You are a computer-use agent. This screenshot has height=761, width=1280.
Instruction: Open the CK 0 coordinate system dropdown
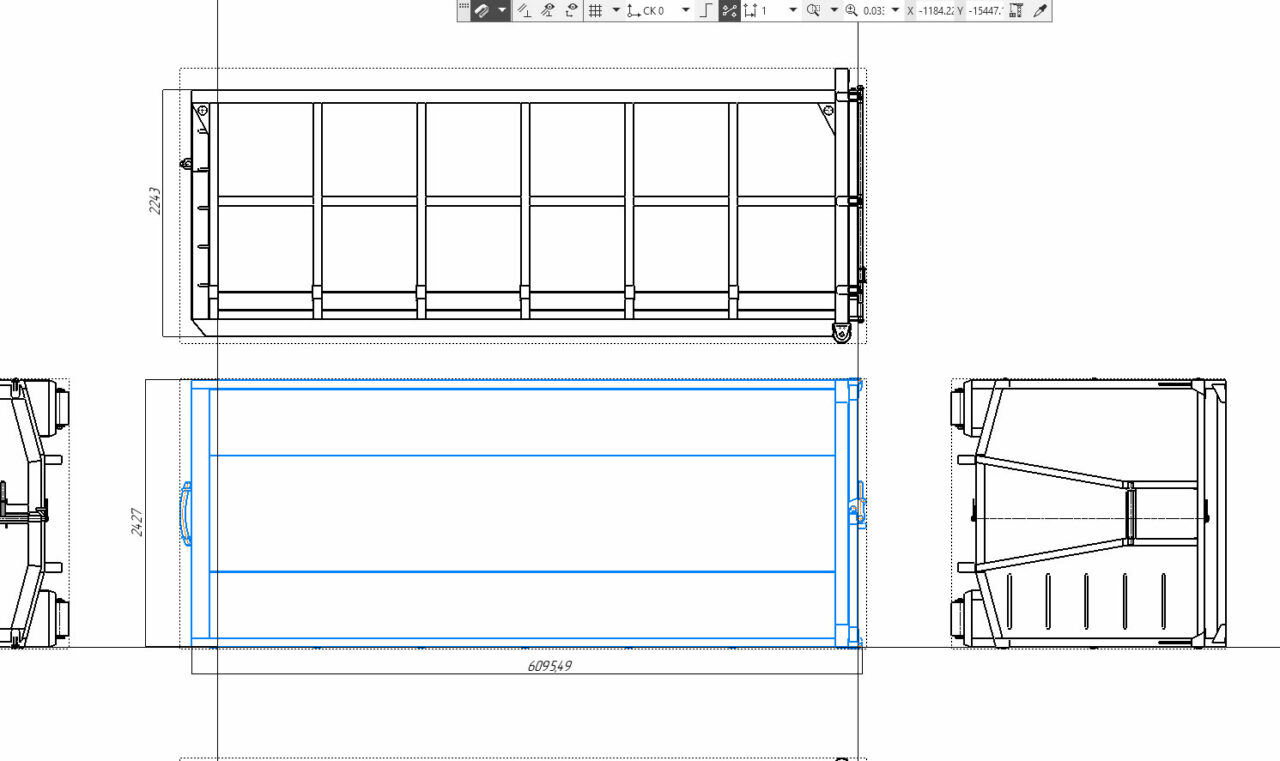(685, 11)
